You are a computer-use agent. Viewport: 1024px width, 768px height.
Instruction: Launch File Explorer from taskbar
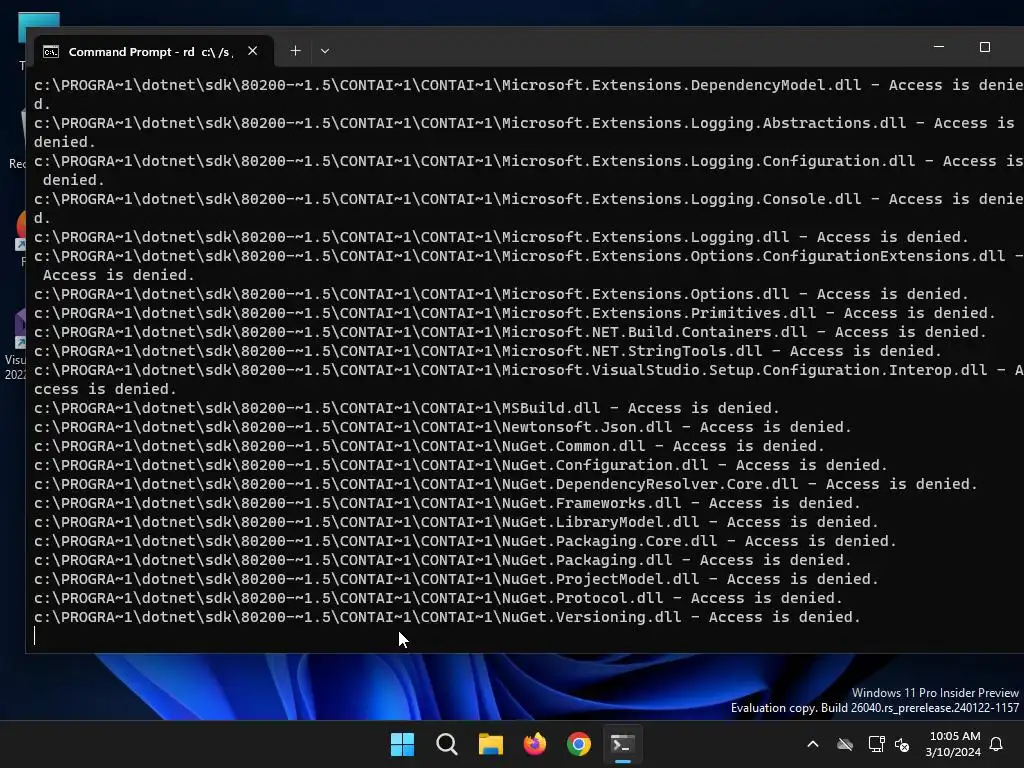coord(490,744)
